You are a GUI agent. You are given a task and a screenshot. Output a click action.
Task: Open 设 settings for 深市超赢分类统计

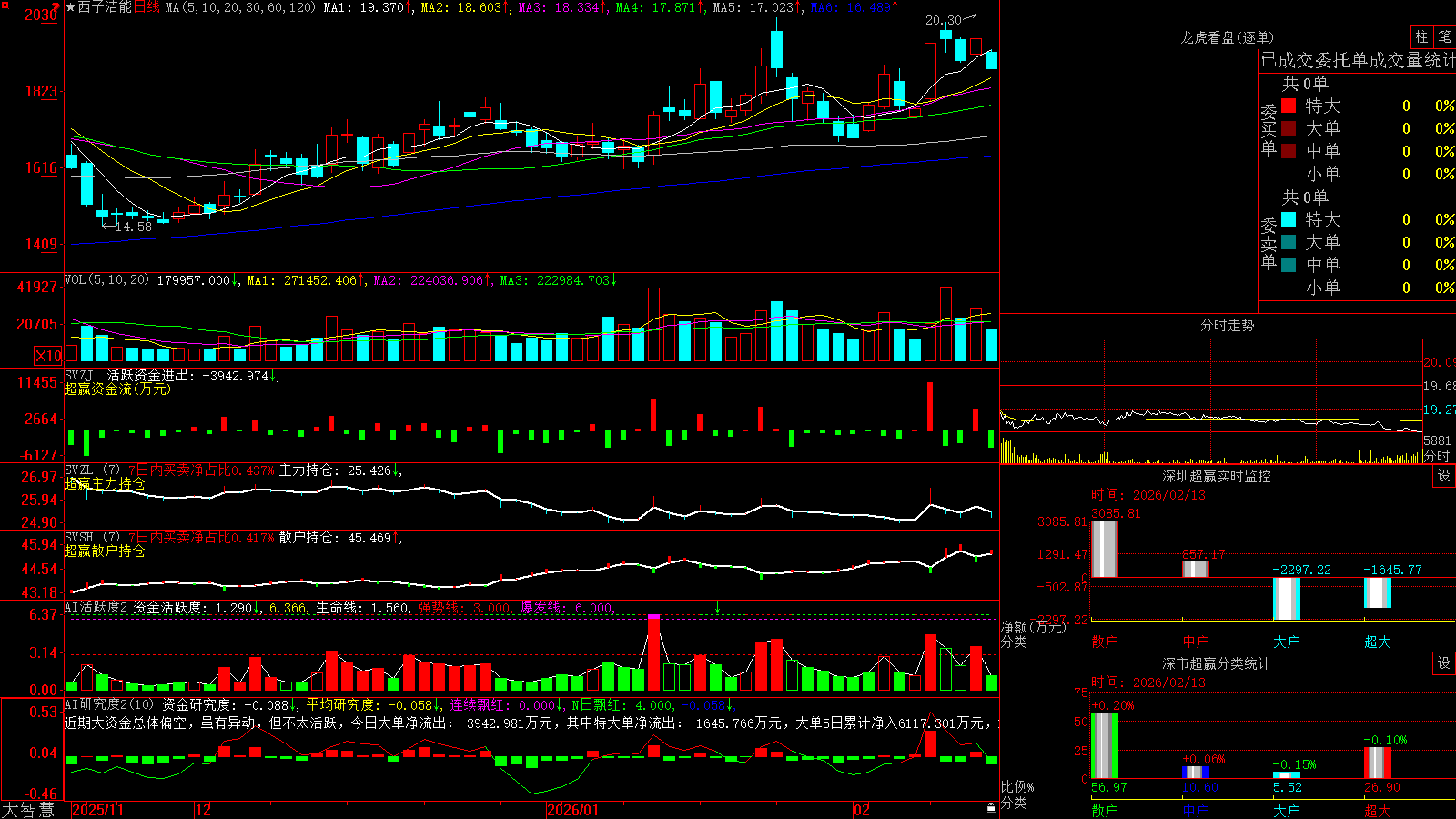pyautogui.click(x=1444, y=663)
